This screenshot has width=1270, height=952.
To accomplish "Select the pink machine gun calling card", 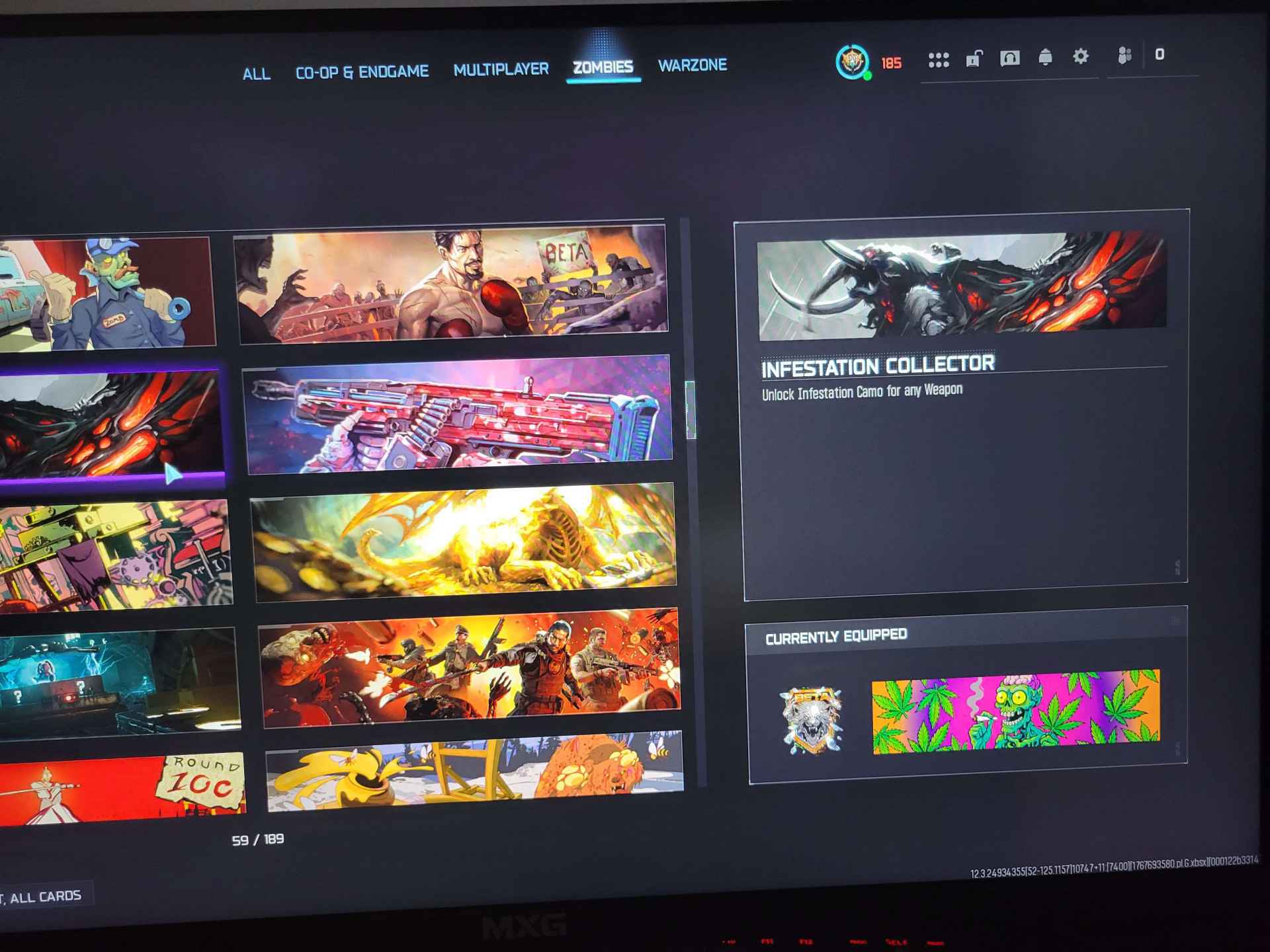I will pyautogui.click(x=458, y=415).
